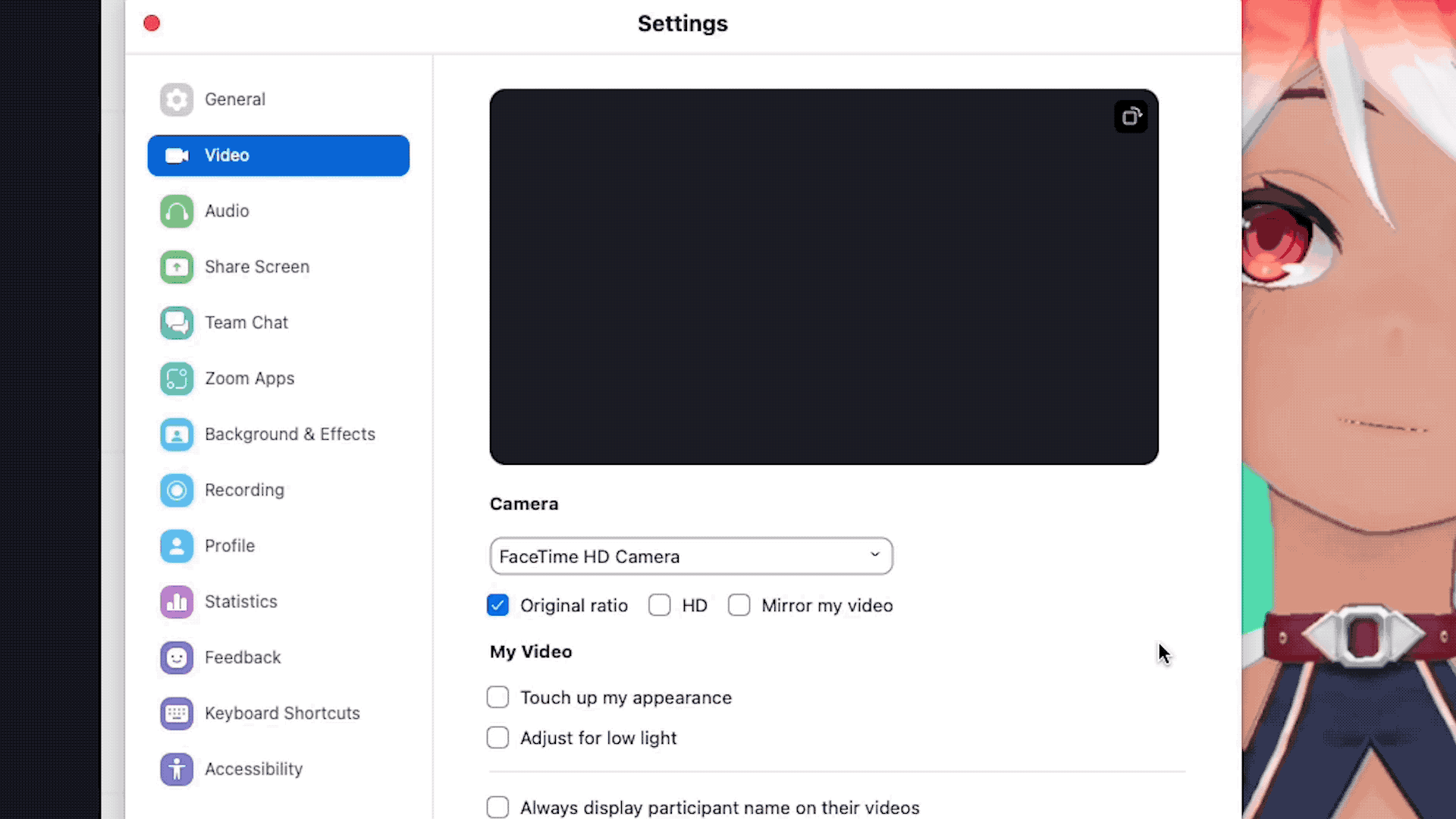Switch to the Statistics section

(241, 601)
